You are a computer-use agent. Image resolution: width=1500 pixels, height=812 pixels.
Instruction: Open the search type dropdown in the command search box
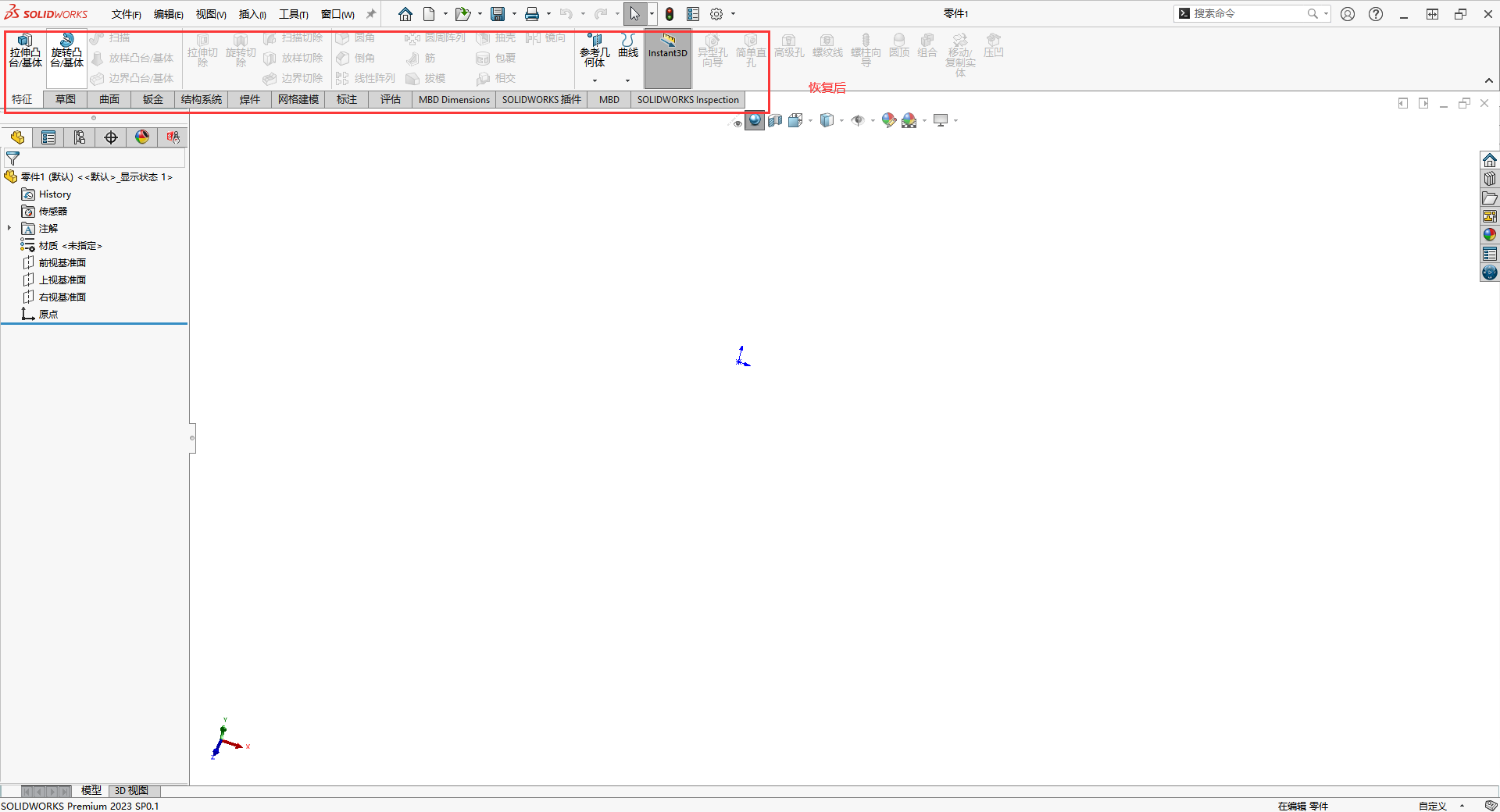point(1326,14)
